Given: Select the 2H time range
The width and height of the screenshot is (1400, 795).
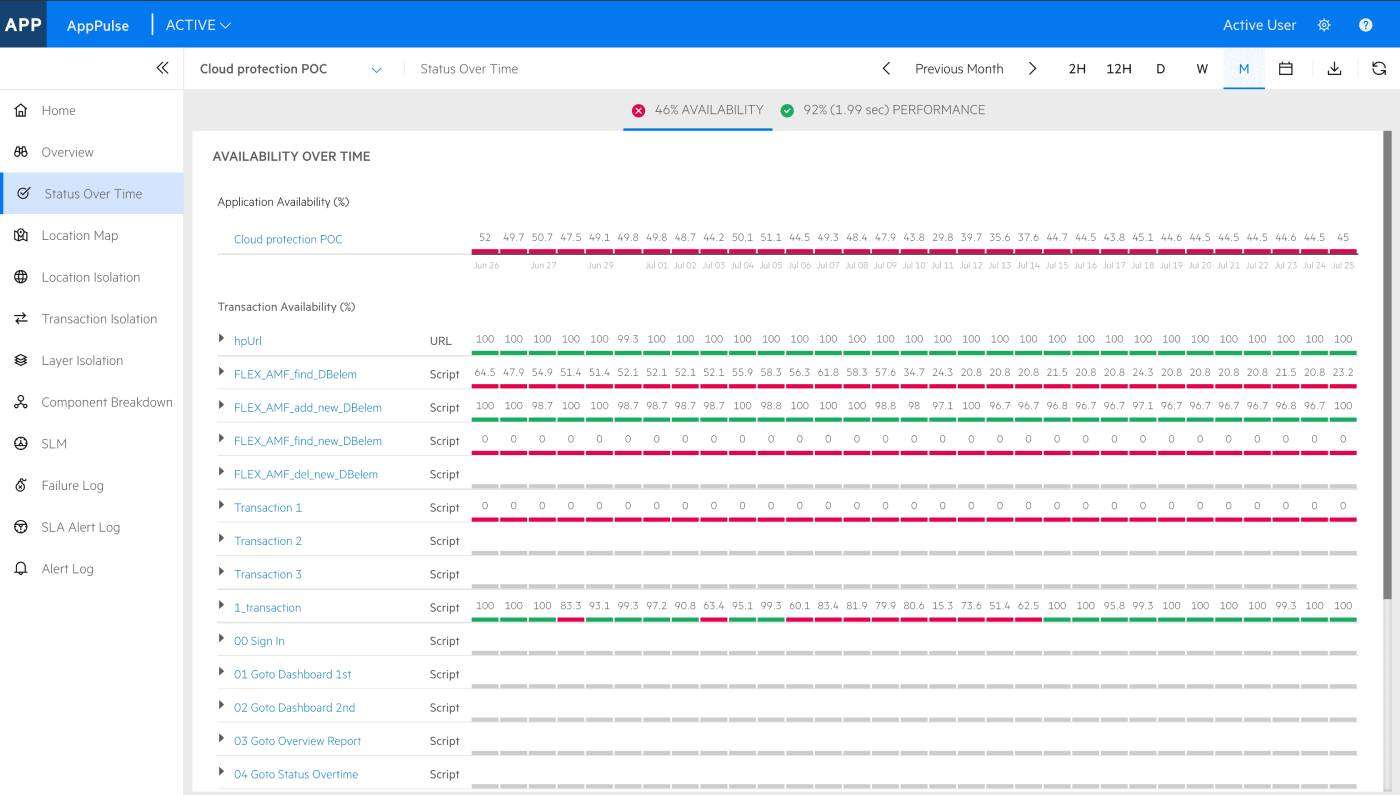Looking at the screenshot, I should [x=1077, y=69].
